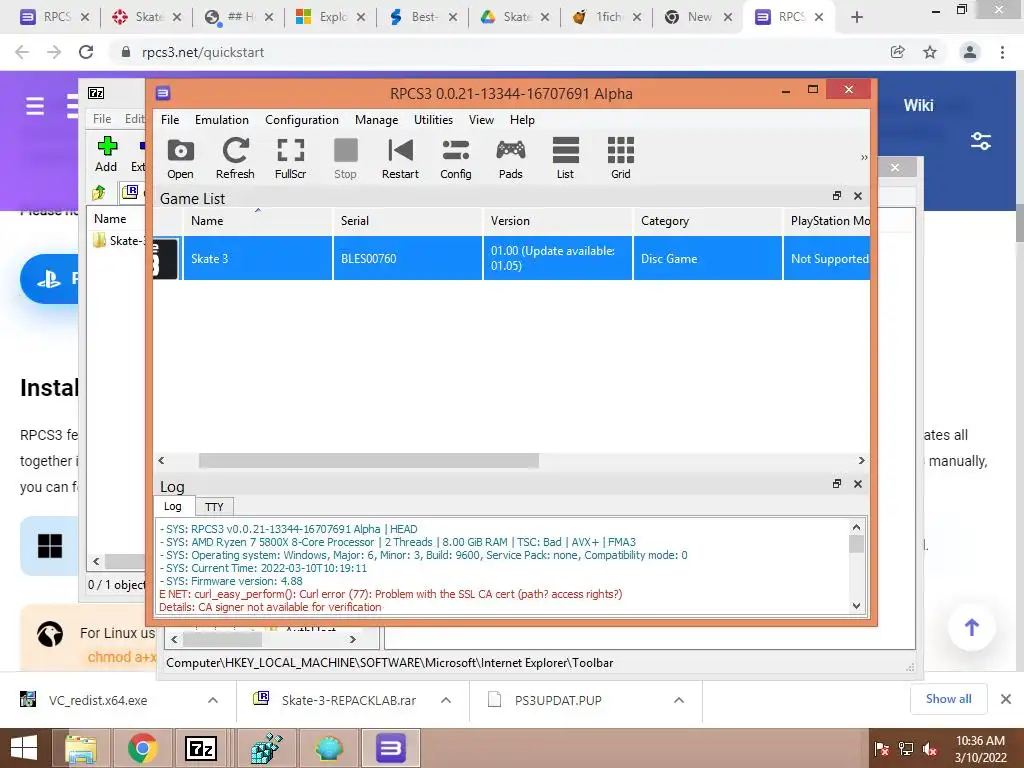The width and height of the screenshot is (1024, 768).
Task: Close the Game List panel
Action: (858, 196)
